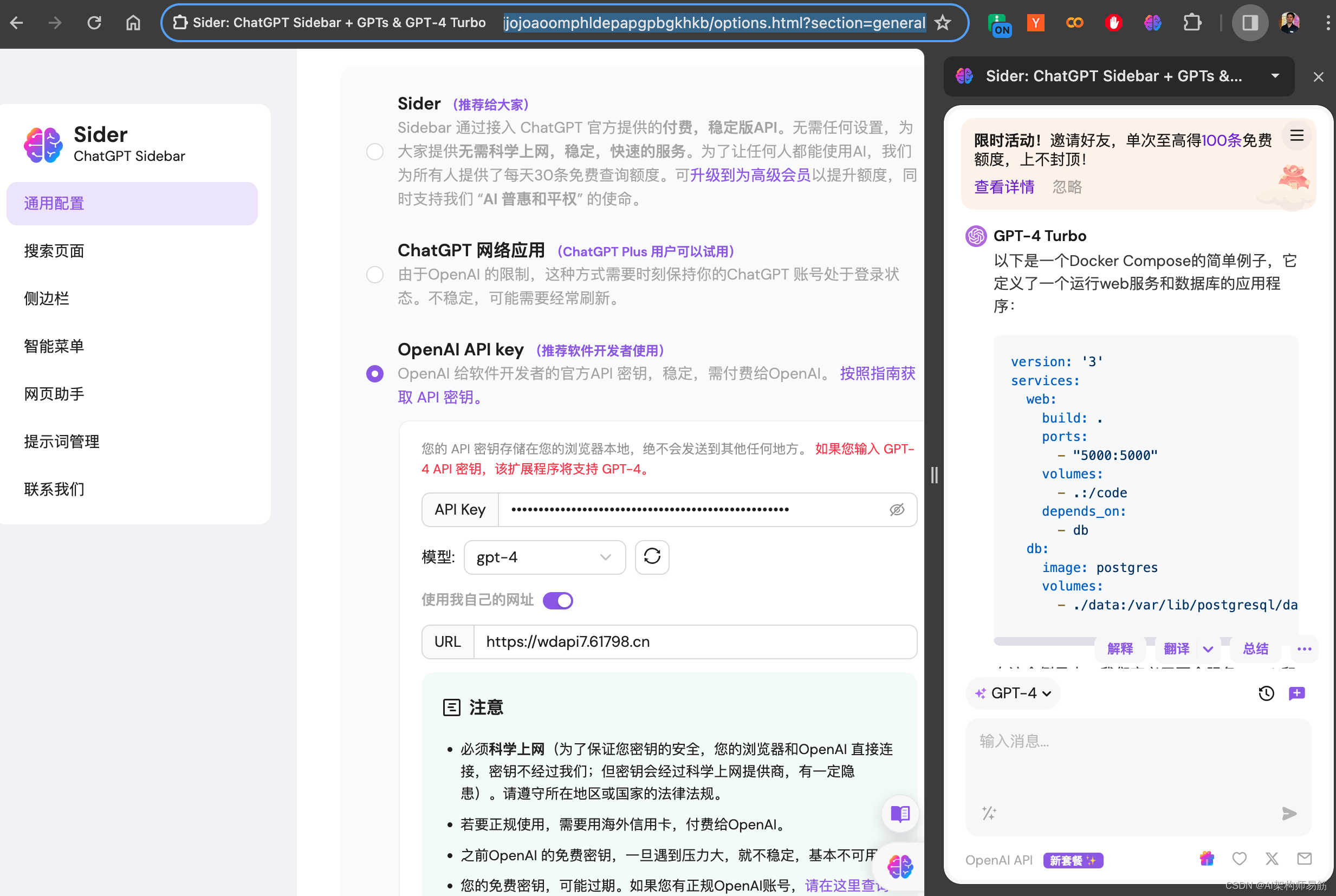Focus the URL input field
The width and height of the screenshot is (1336, 896).
click(x=695, y=641)
